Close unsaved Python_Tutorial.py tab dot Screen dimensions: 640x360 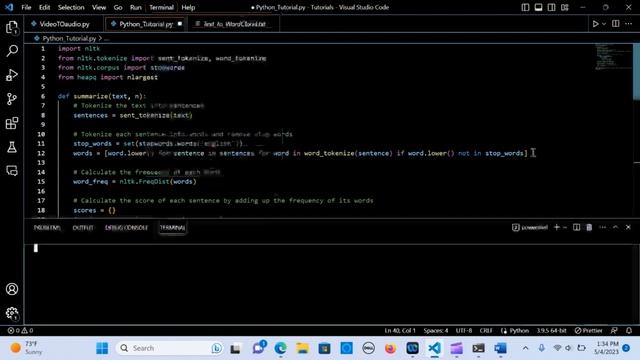click(x=180, y=24)
